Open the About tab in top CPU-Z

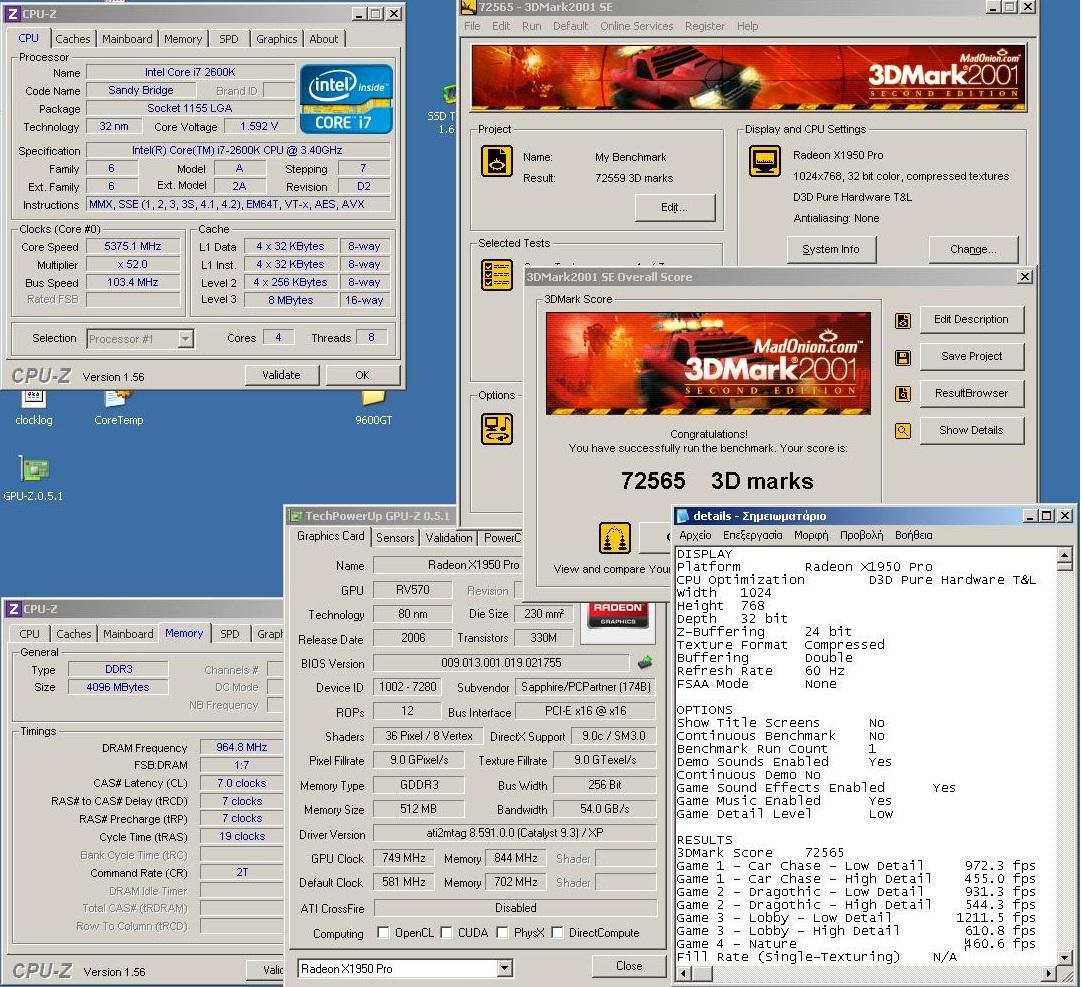[323, 39]
